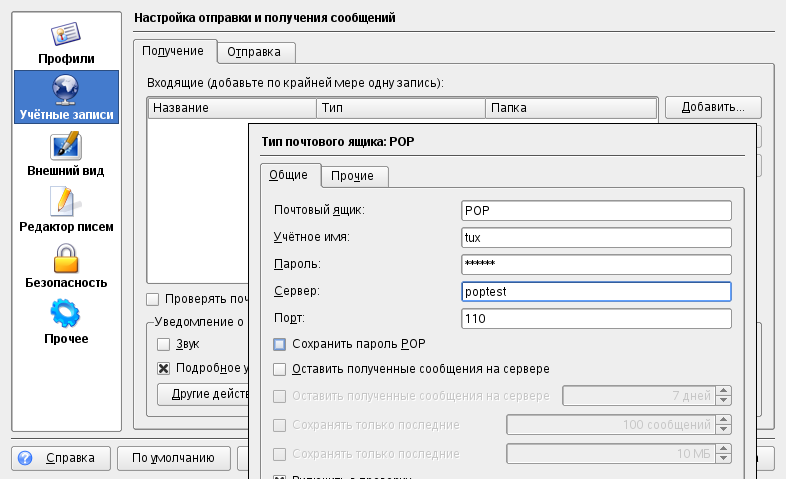Select the Общие tab

(288, 175)
